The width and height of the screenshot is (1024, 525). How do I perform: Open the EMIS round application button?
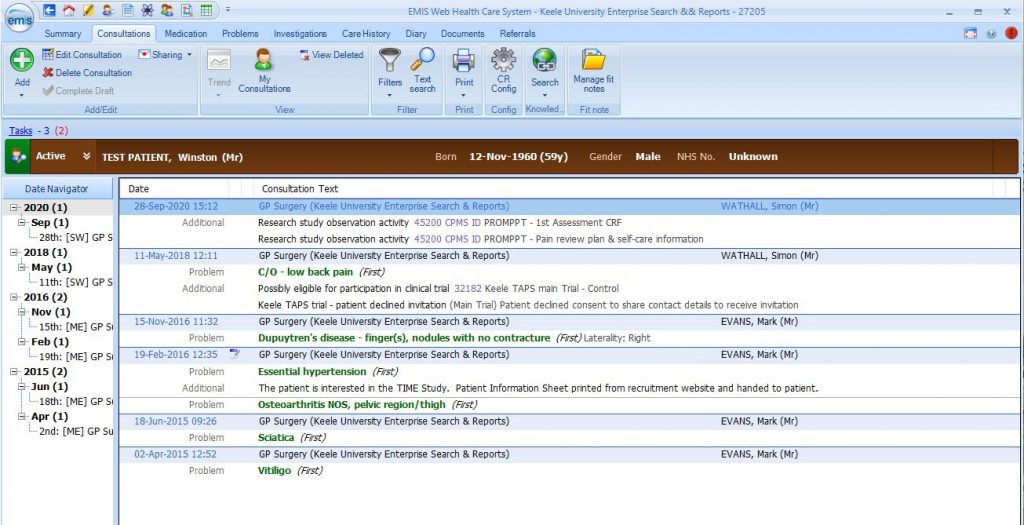[19, 18]
